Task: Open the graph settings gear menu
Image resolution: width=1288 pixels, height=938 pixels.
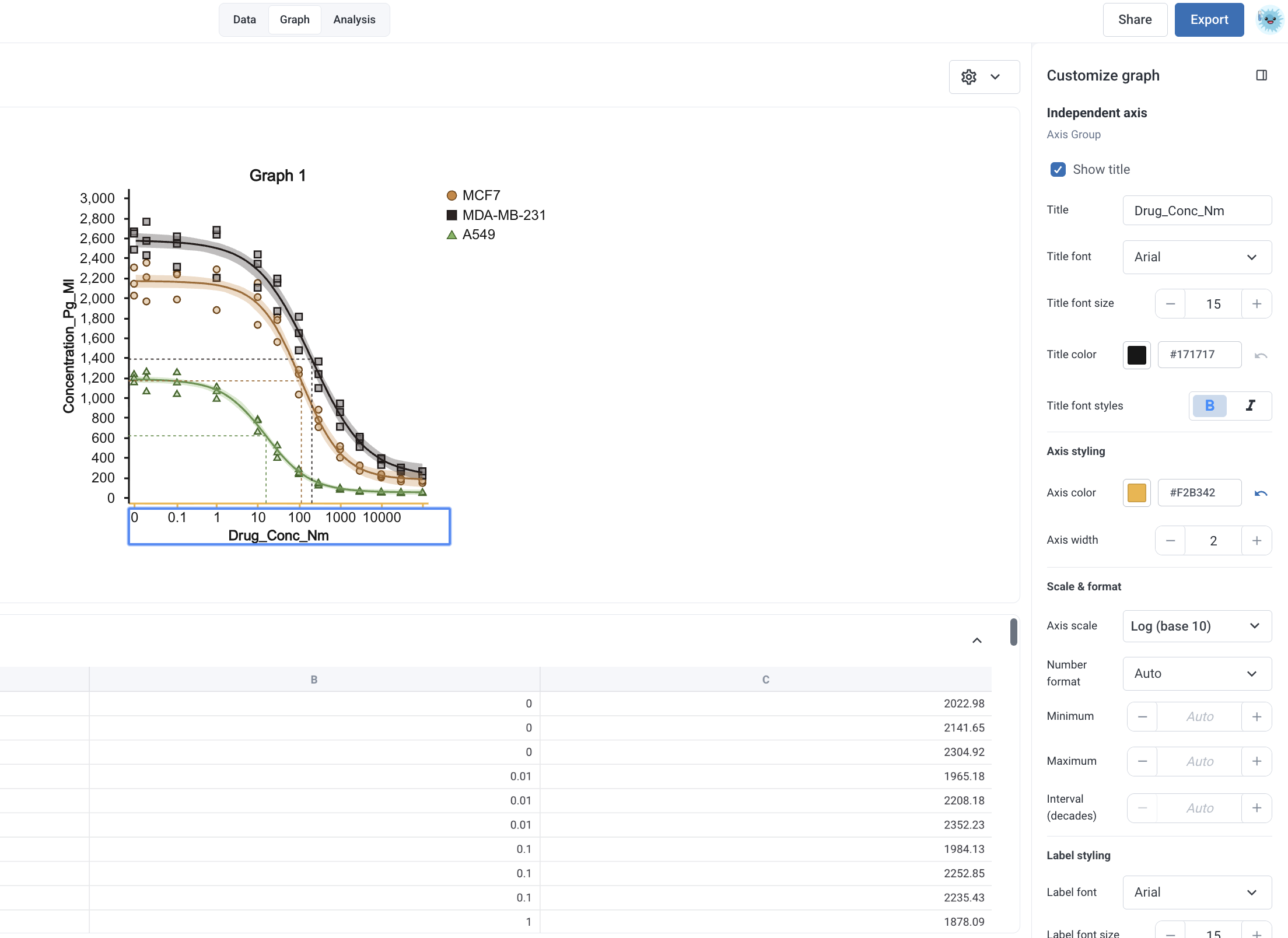Action: pos(984,77)
